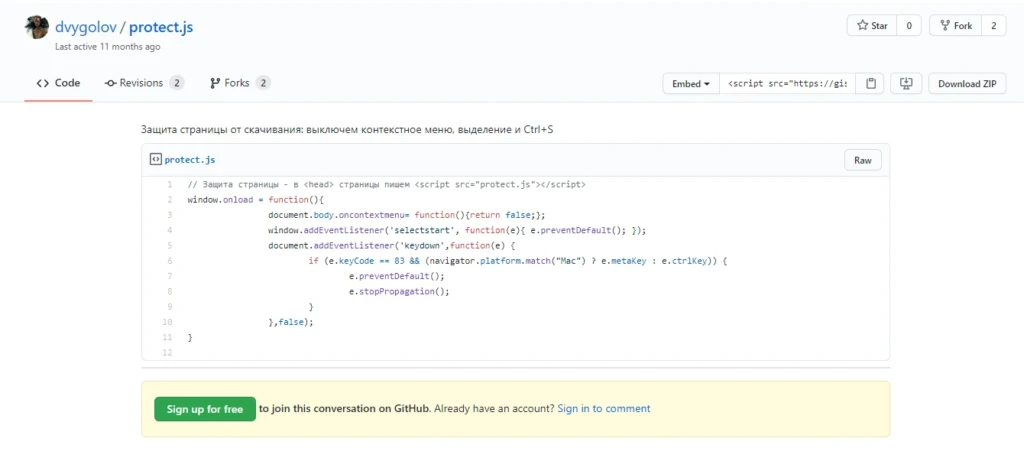This screenshot has height=461, width=1024.
Task: Click the code file icon beside protect.js
Action: click(155, 159)
